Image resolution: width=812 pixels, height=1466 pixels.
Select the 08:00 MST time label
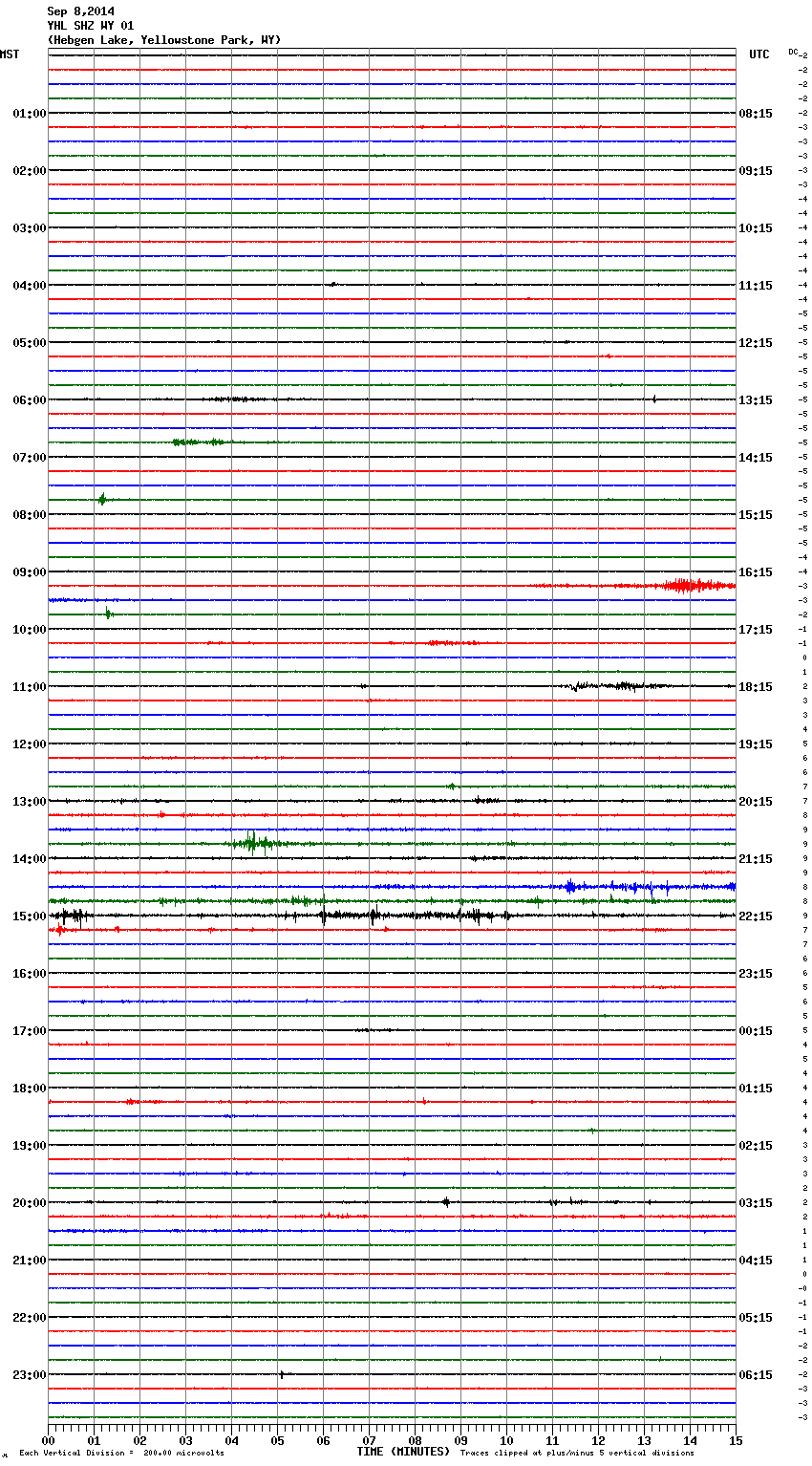29,515
